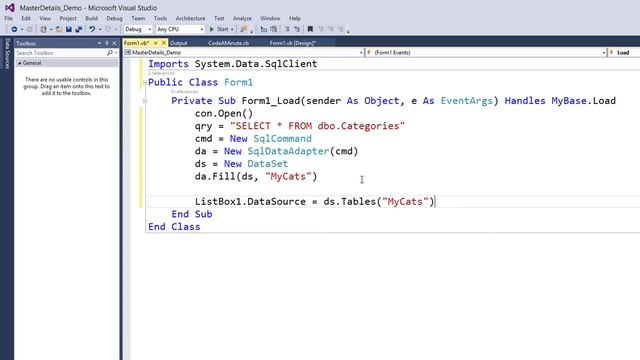Open the Edit menu

[26, 18]
